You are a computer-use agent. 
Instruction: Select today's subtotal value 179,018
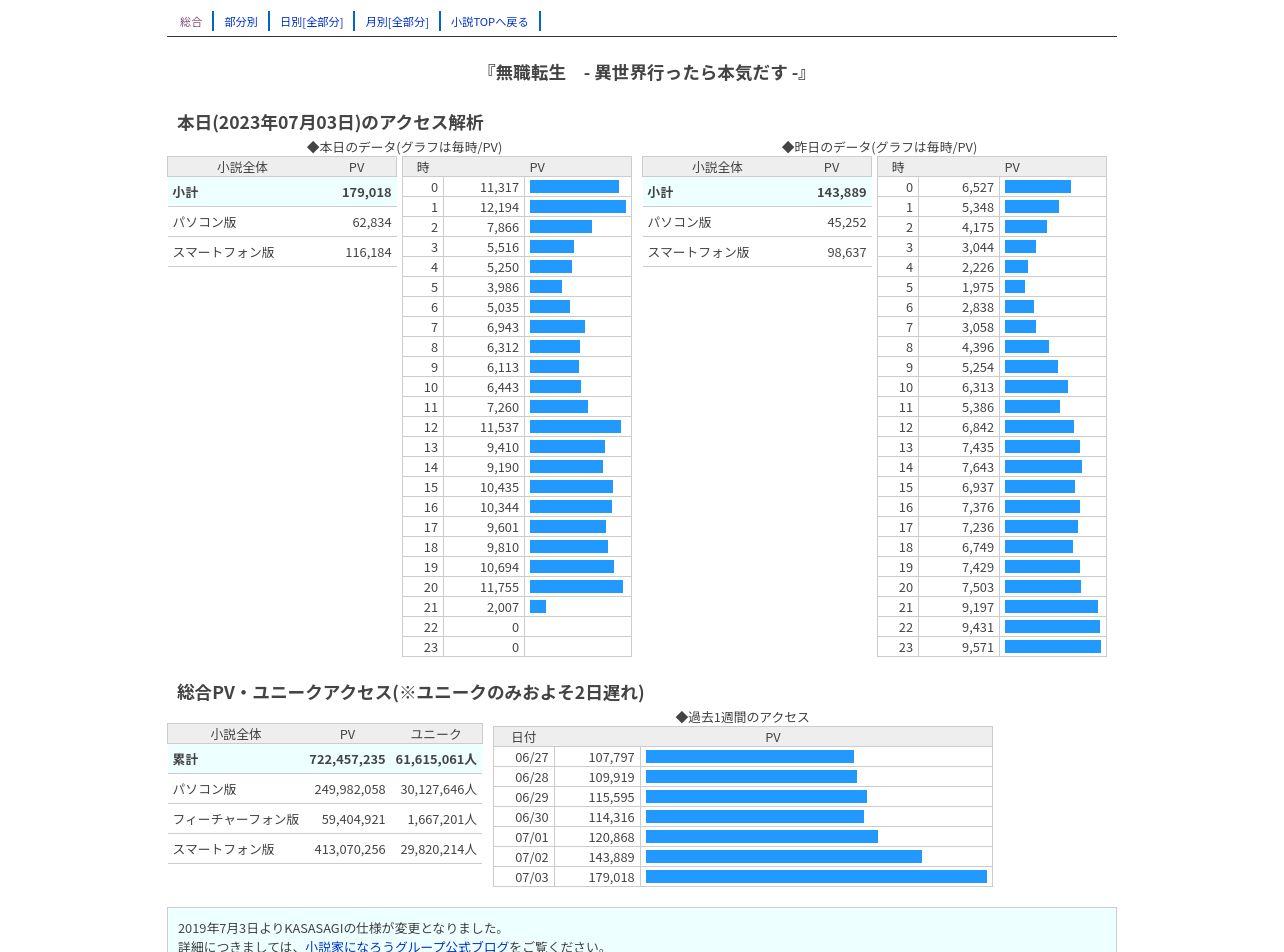click(x=366, y=192)
